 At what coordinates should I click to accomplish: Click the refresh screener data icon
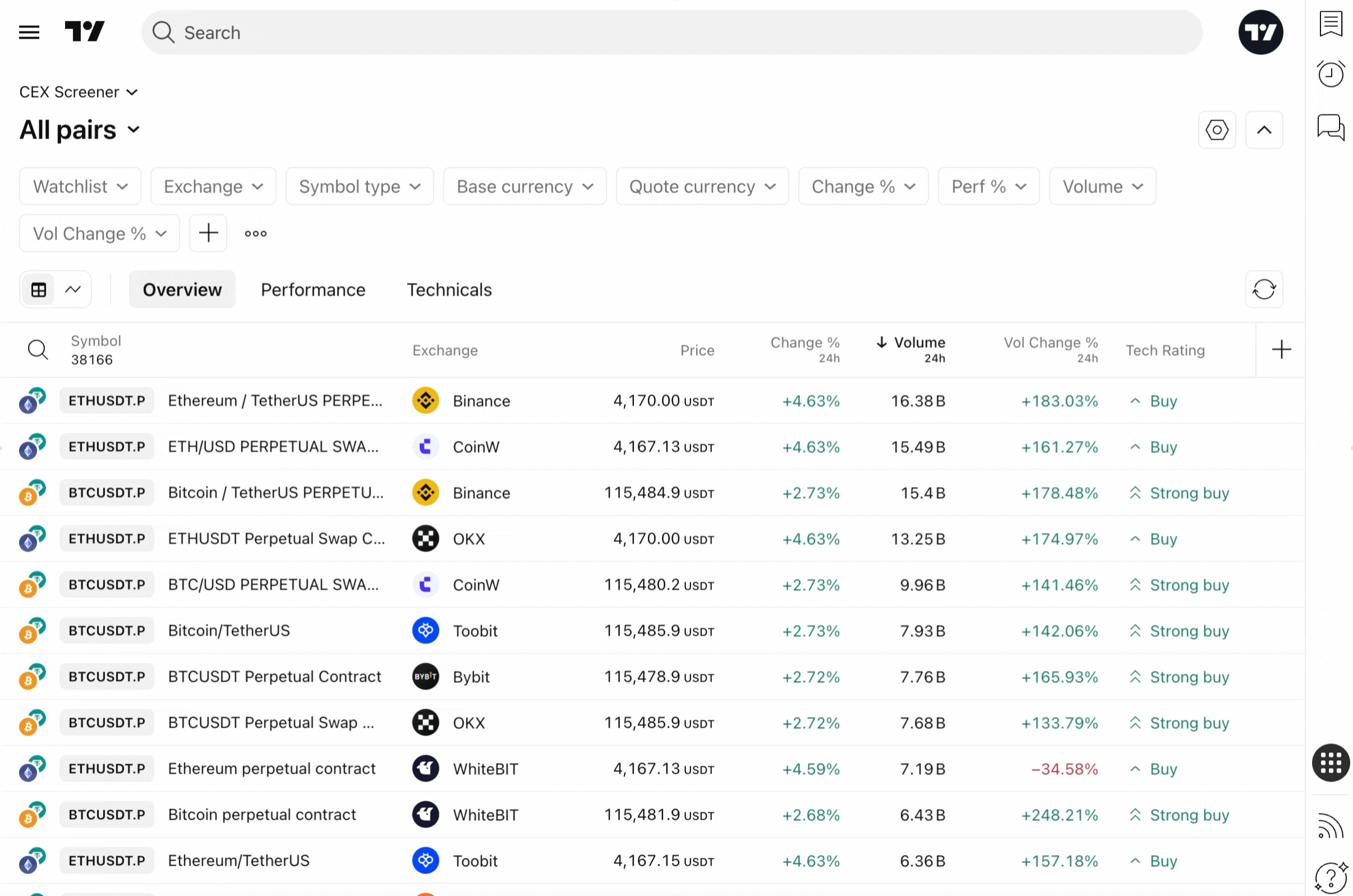pyautogui.click(x=1264, y=289)
